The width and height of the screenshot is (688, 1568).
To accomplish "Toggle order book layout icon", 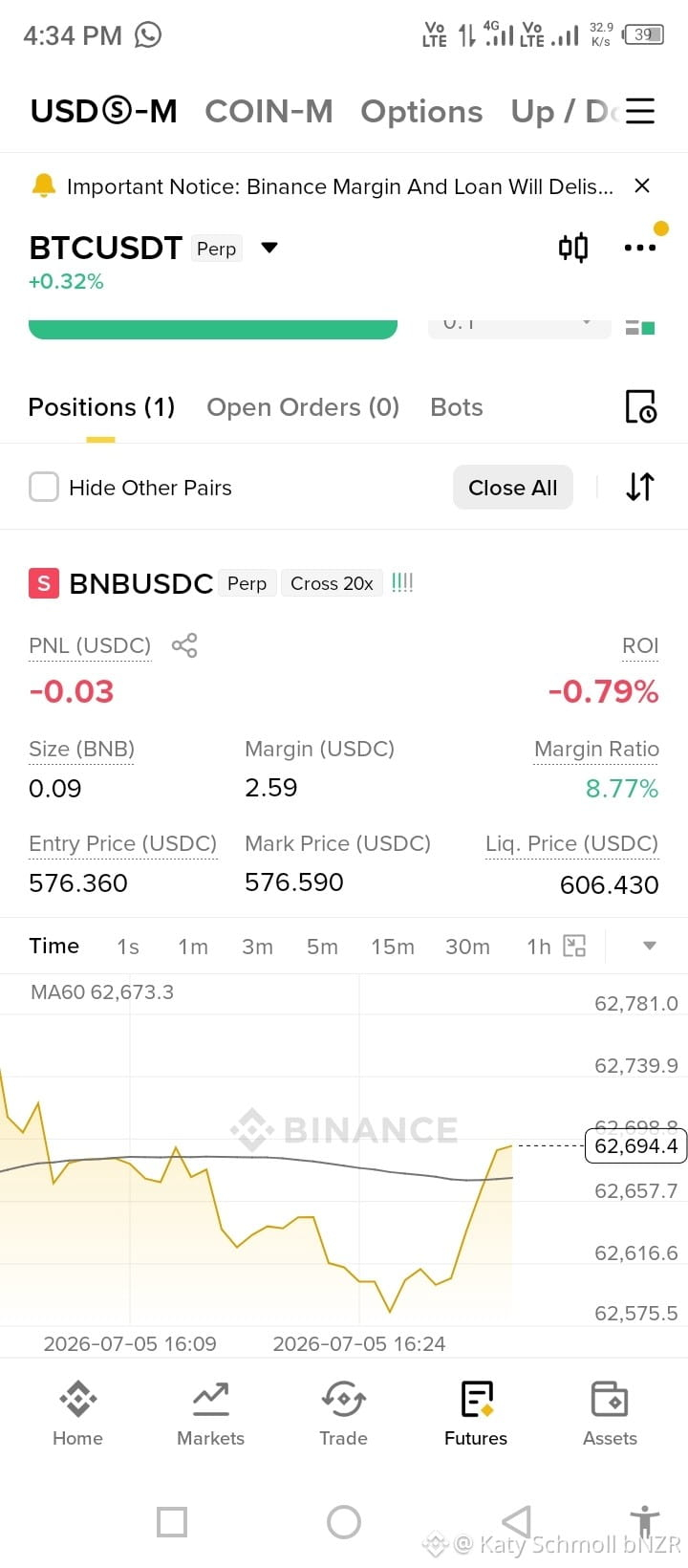I will tap(640, 327).
